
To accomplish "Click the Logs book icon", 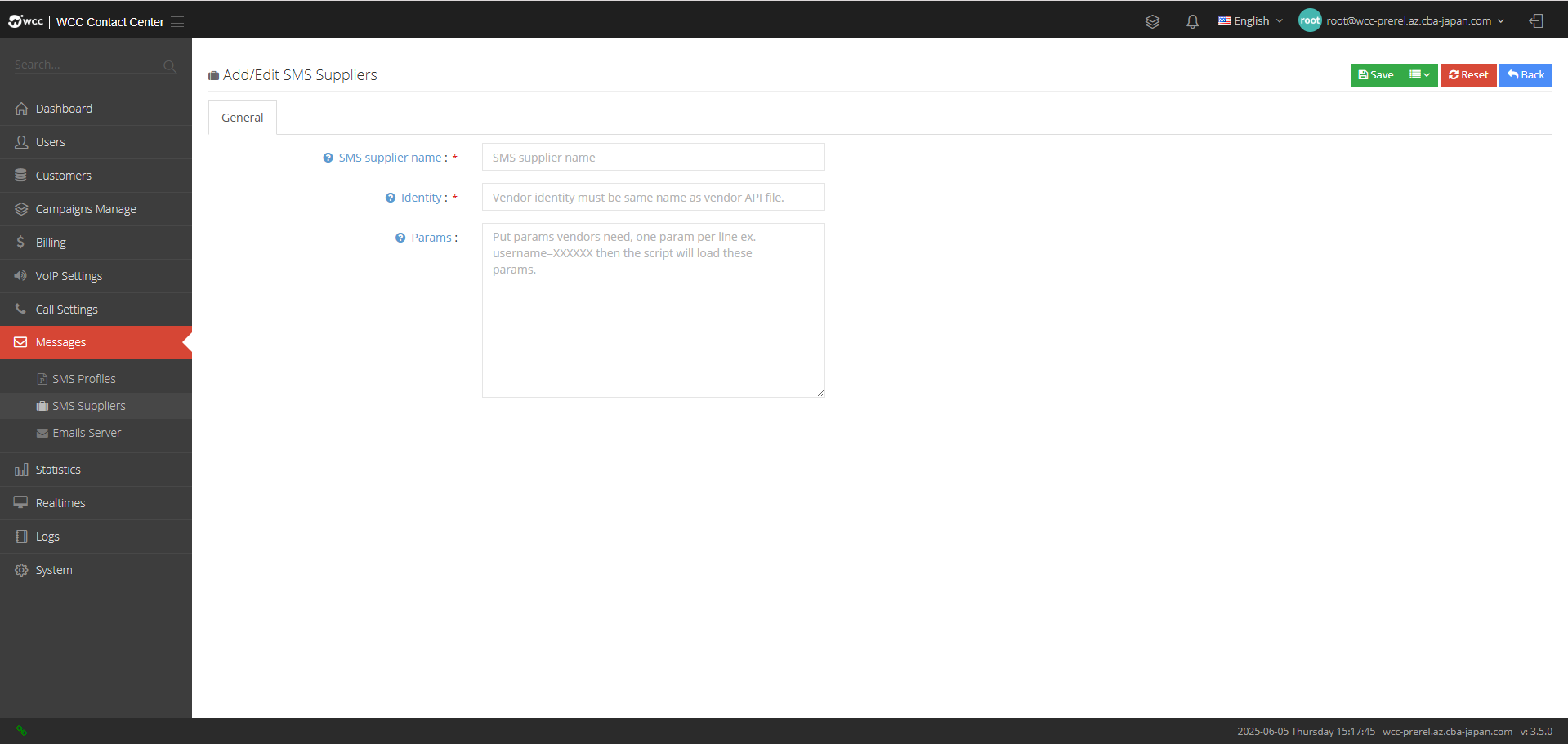I will pyautogui.click(x=21, y=537).
